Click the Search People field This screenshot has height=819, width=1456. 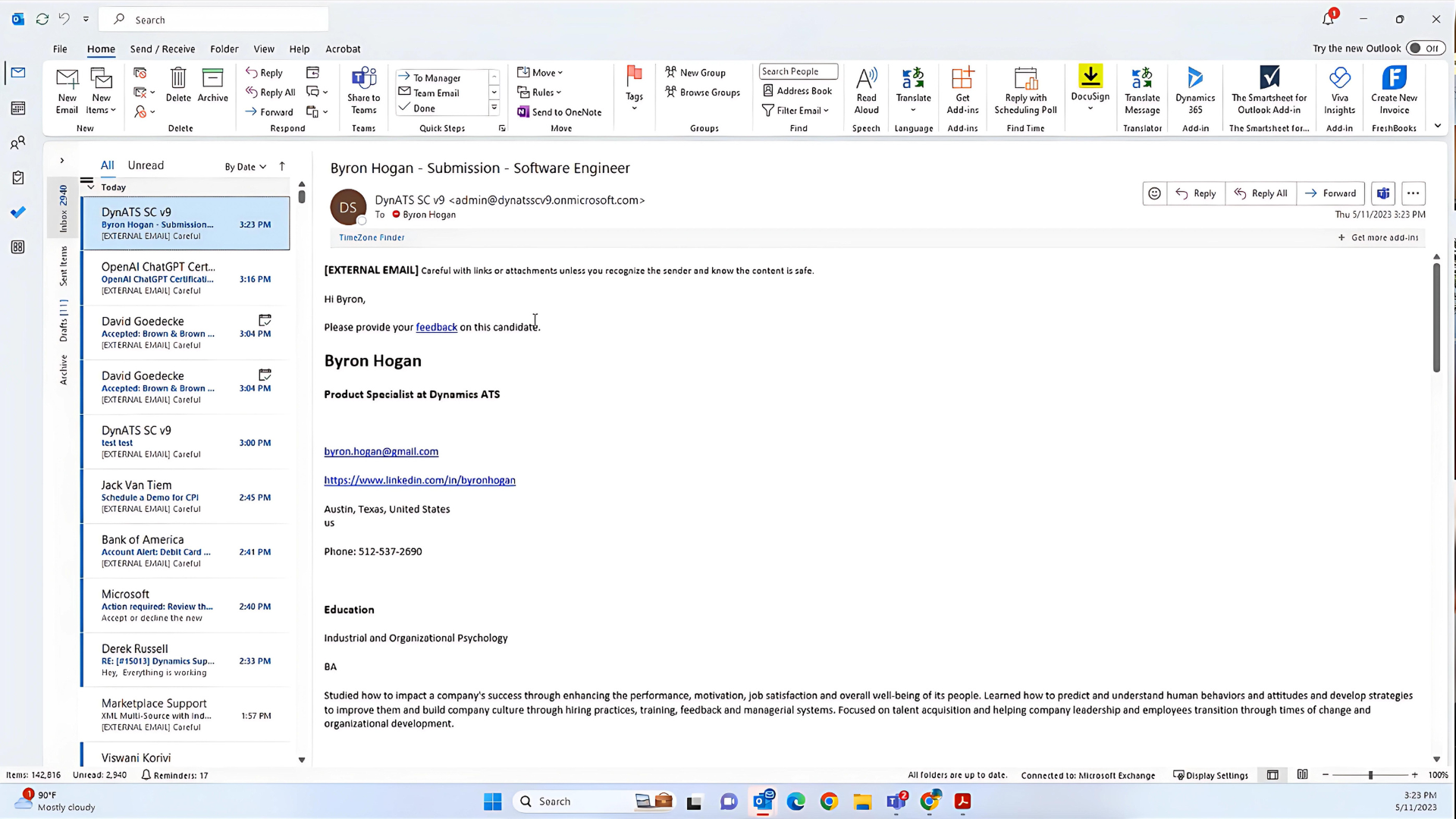pos(799,71)
